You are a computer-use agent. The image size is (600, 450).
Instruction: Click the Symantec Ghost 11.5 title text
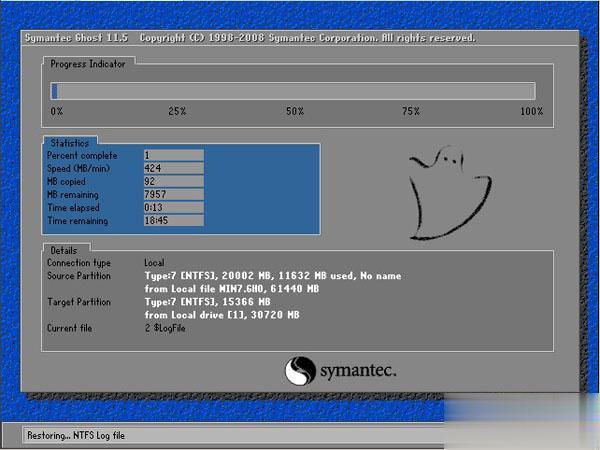pos(76,38)
